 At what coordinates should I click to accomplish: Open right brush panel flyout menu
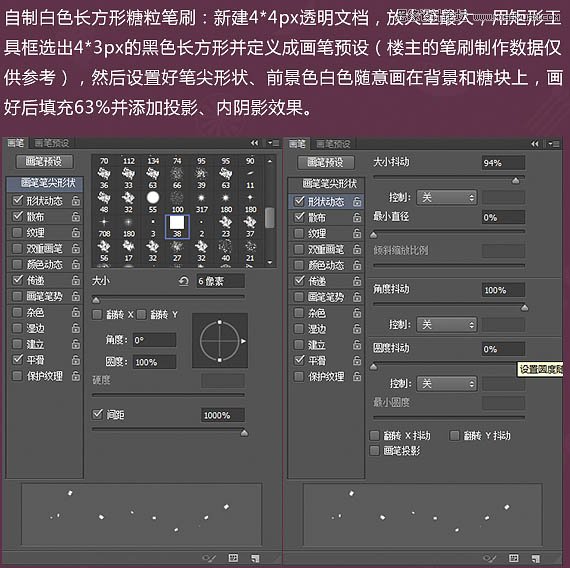pyautogui.click(x=553, y=144)
